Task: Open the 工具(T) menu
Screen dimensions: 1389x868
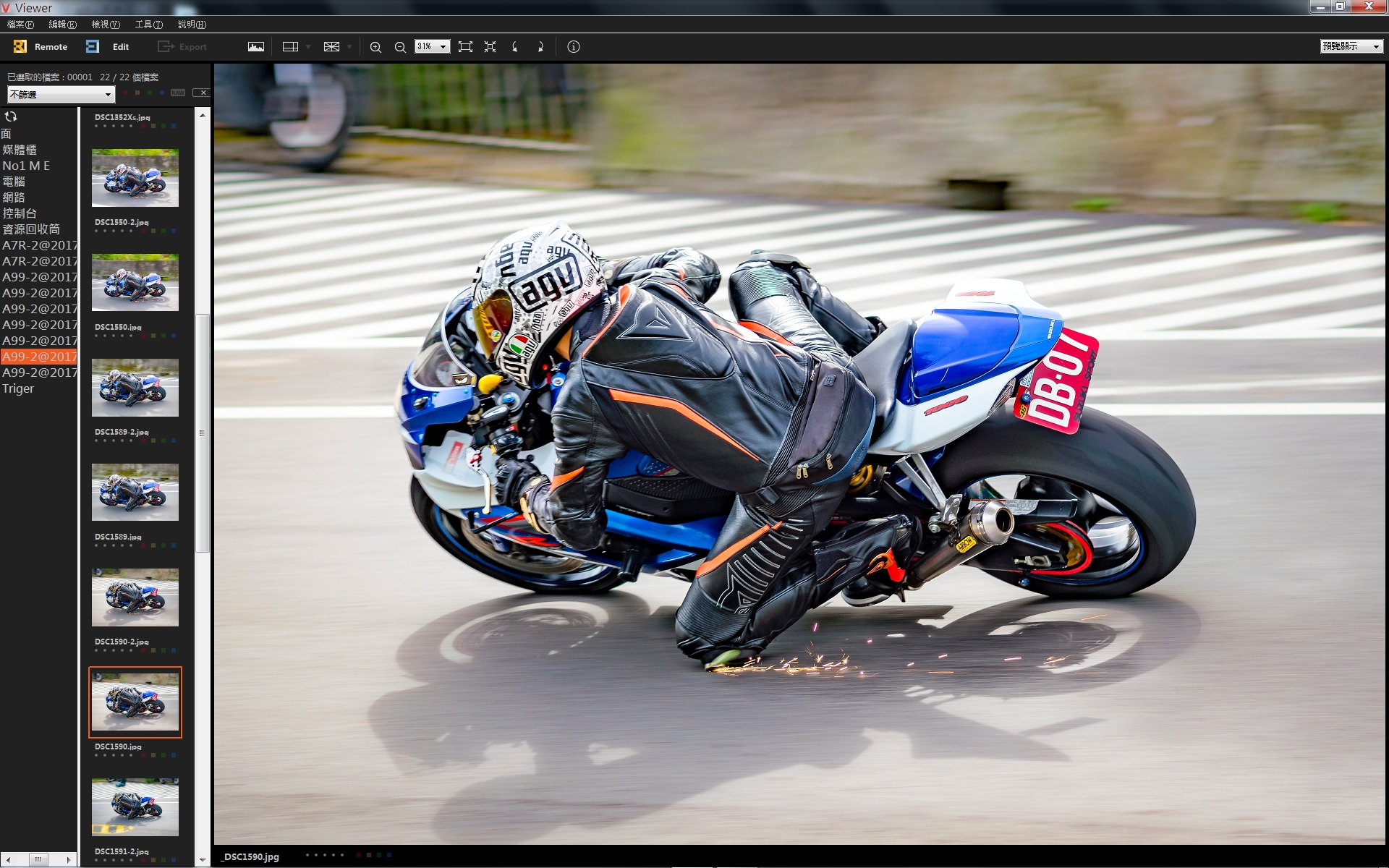Action: click(149, 25)
